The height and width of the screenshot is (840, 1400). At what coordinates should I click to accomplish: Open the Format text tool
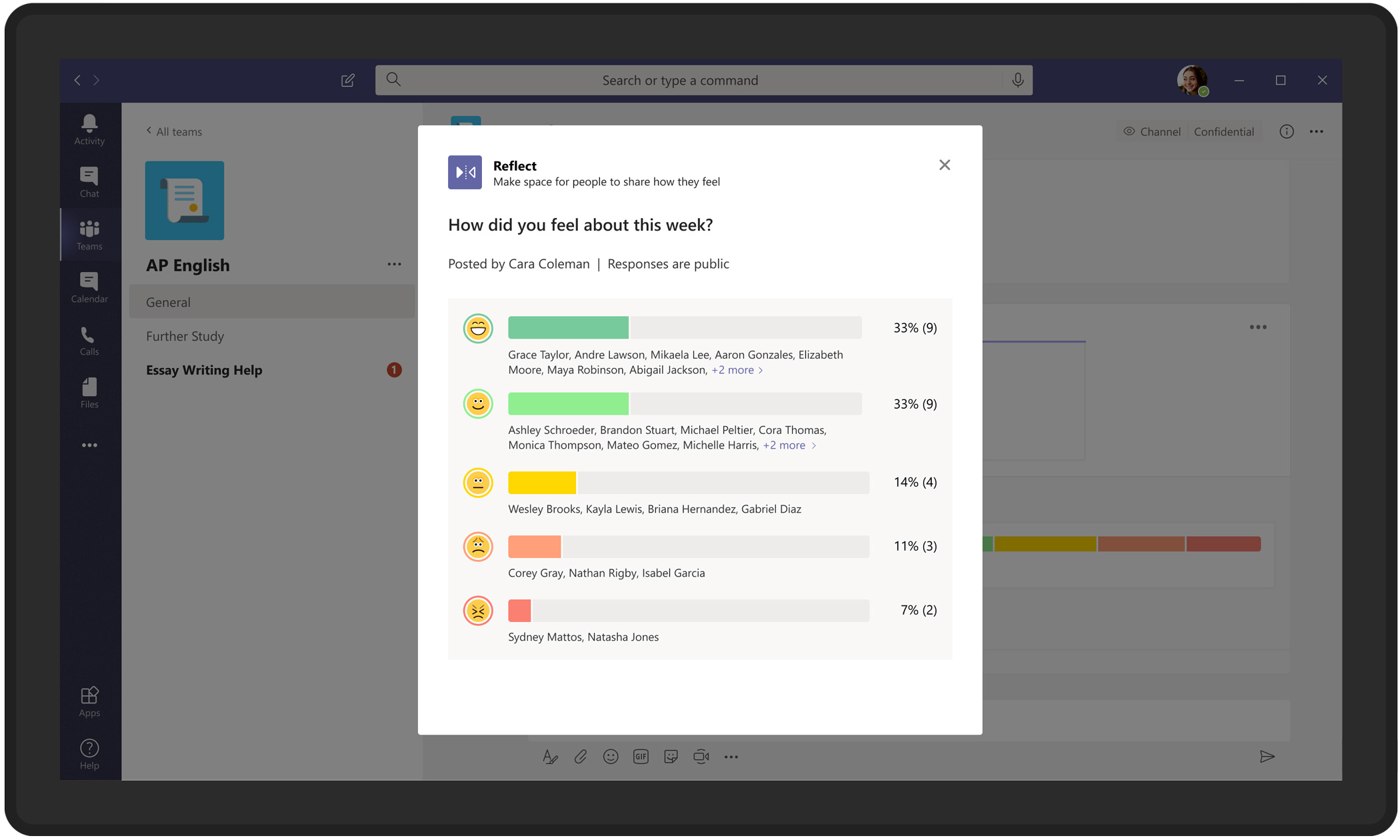pyautogui.click(x=550, y=757)
